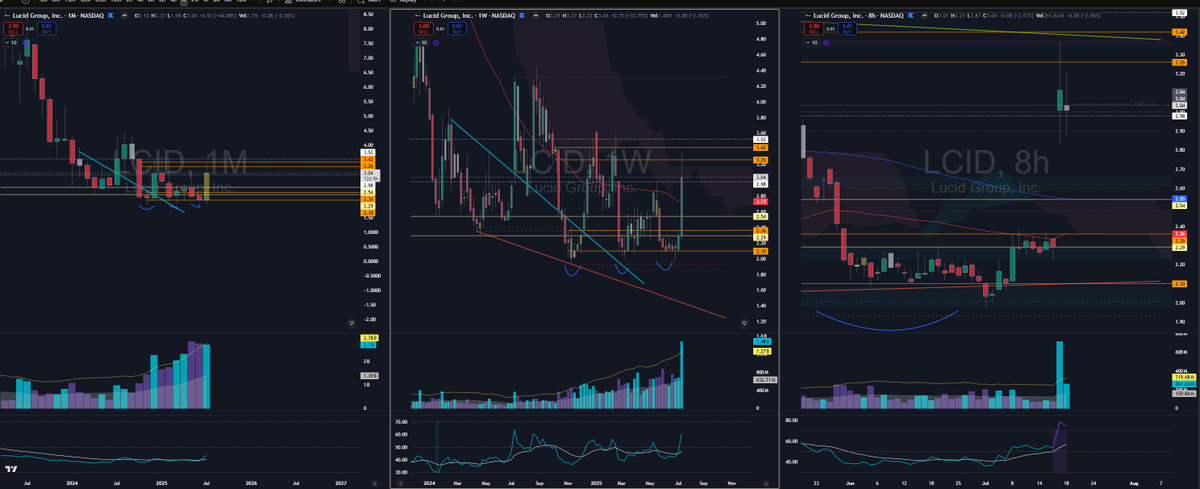The image size is (1200, 489).
Task: Click the 3.00 SELL button on the 8h chart
Action: 814,28
